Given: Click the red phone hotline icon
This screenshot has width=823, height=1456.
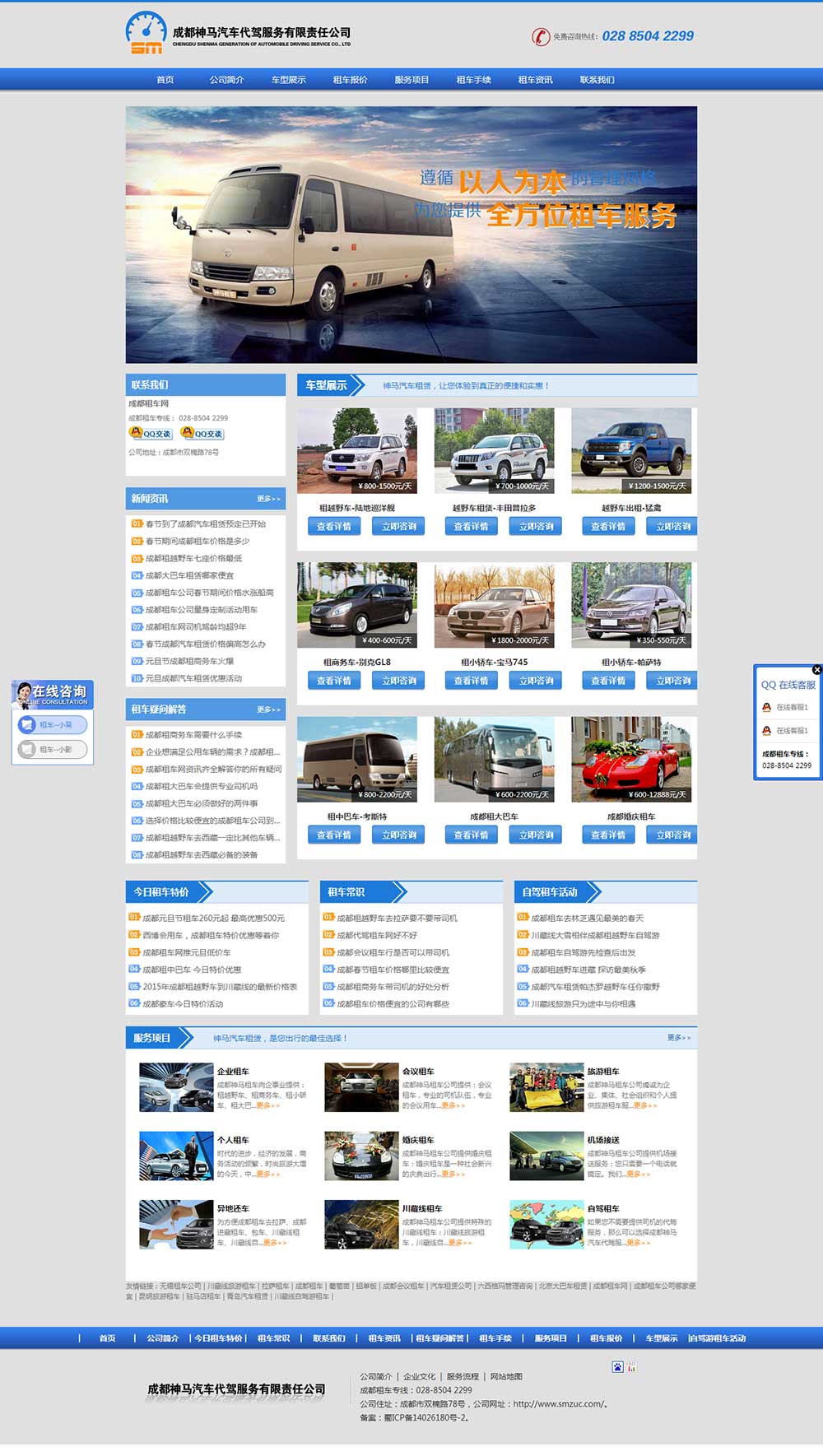Looking at the screenshot, I should coord(540,36).
